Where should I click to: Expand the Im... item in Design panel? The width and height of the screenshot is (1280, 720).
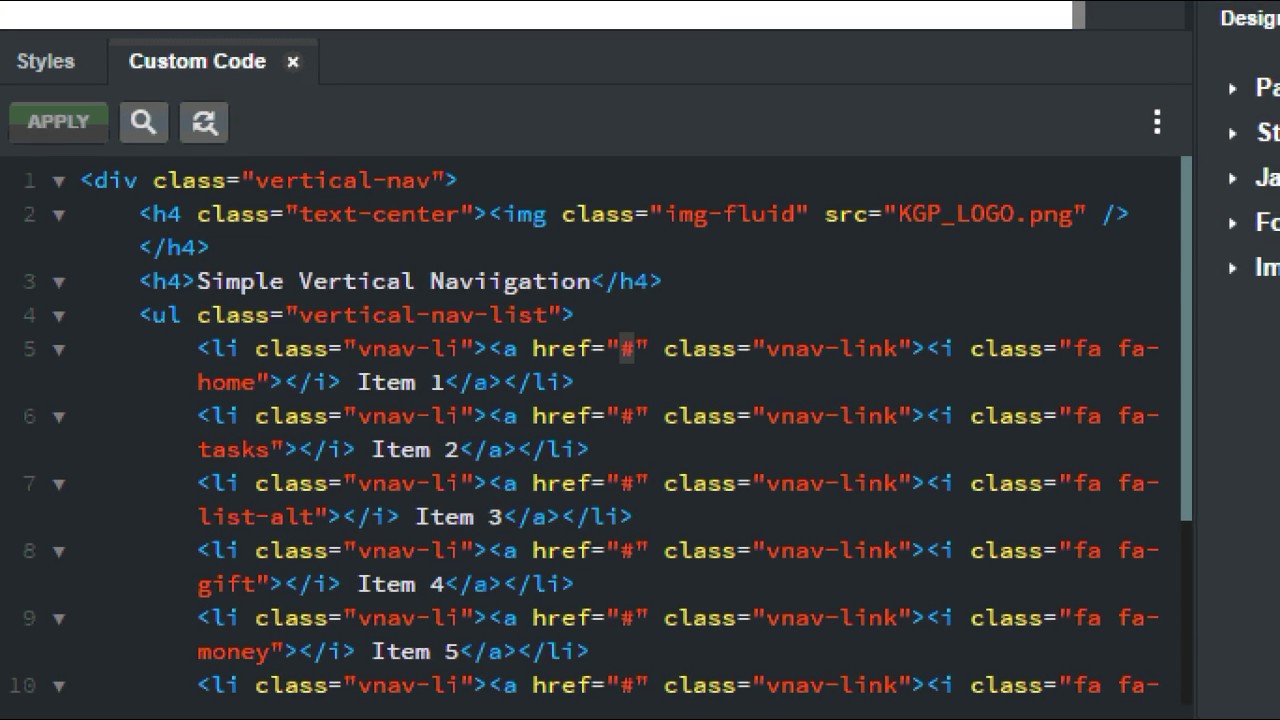pyautogui.click(x=1233, y=267)
